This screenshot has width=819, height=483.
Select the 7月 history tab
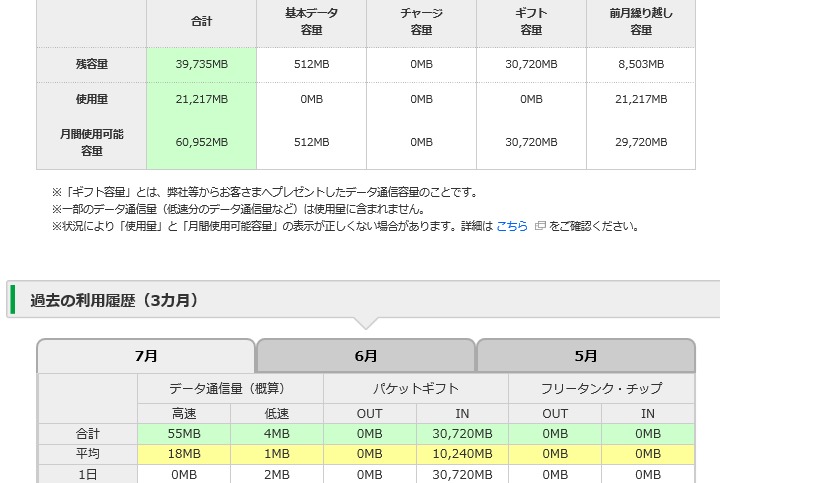(146, 356)
